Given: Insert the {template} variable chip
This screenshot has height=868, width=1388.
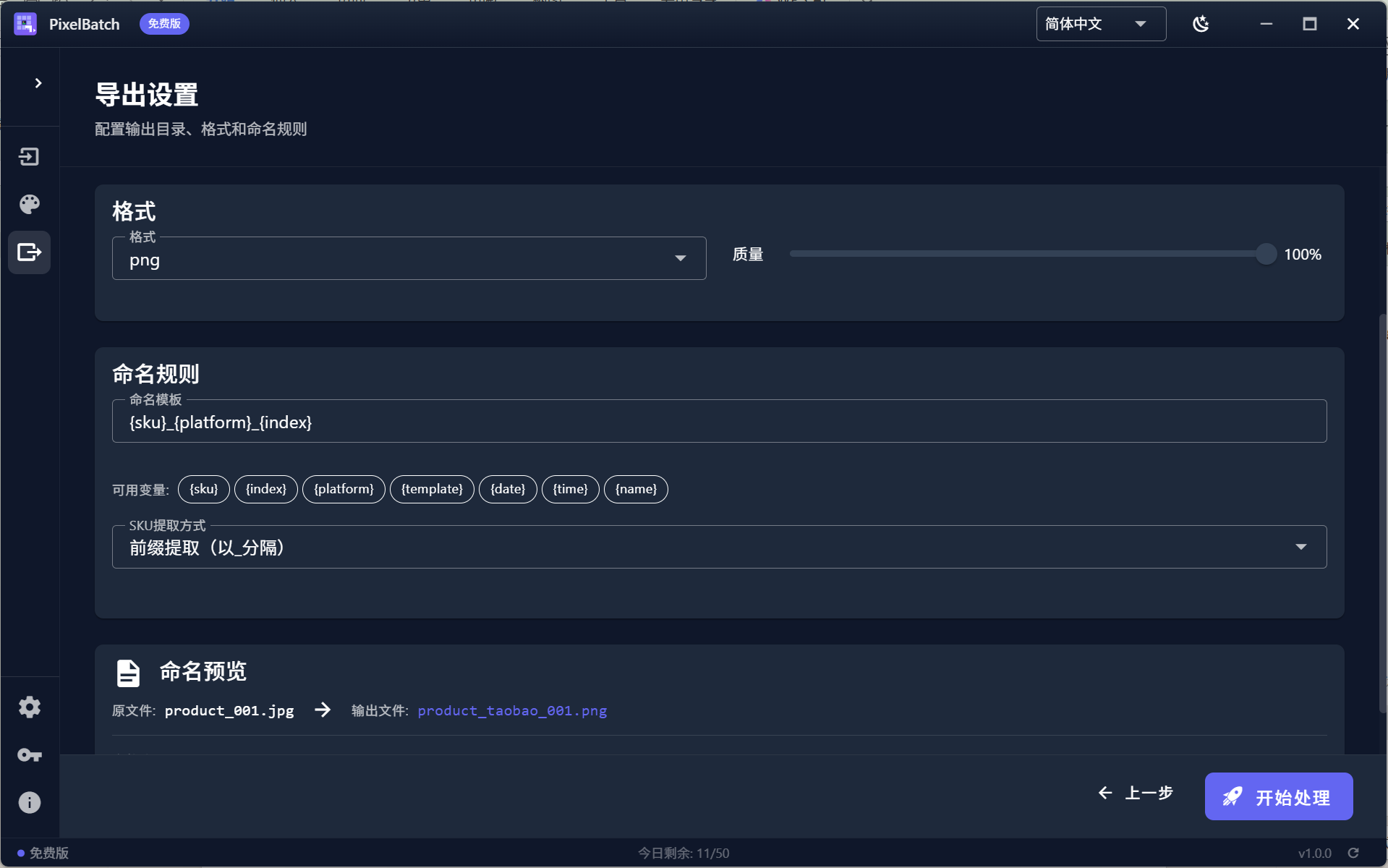Looking at the screenshot, I should (x=432, y=490).
